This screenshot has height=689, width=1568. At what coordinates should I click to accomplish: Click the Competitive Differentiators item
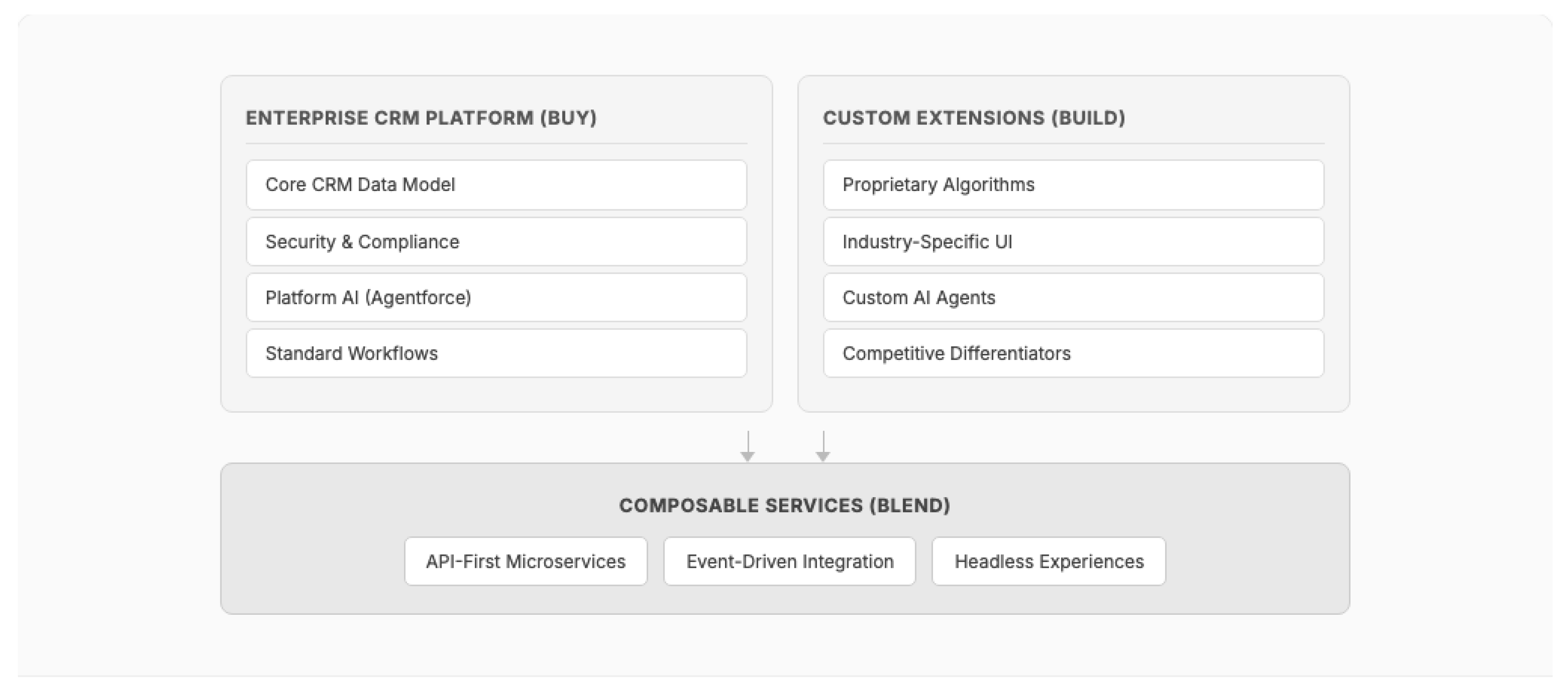(x=1073, y=353)
